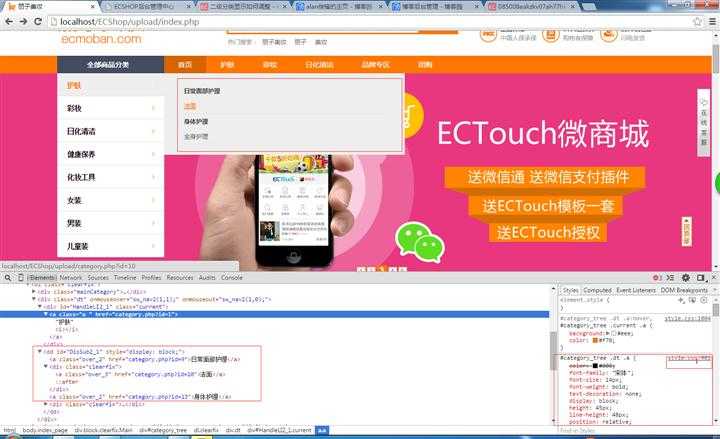Bookmark this page with the star icon

[x=698, y=22]
